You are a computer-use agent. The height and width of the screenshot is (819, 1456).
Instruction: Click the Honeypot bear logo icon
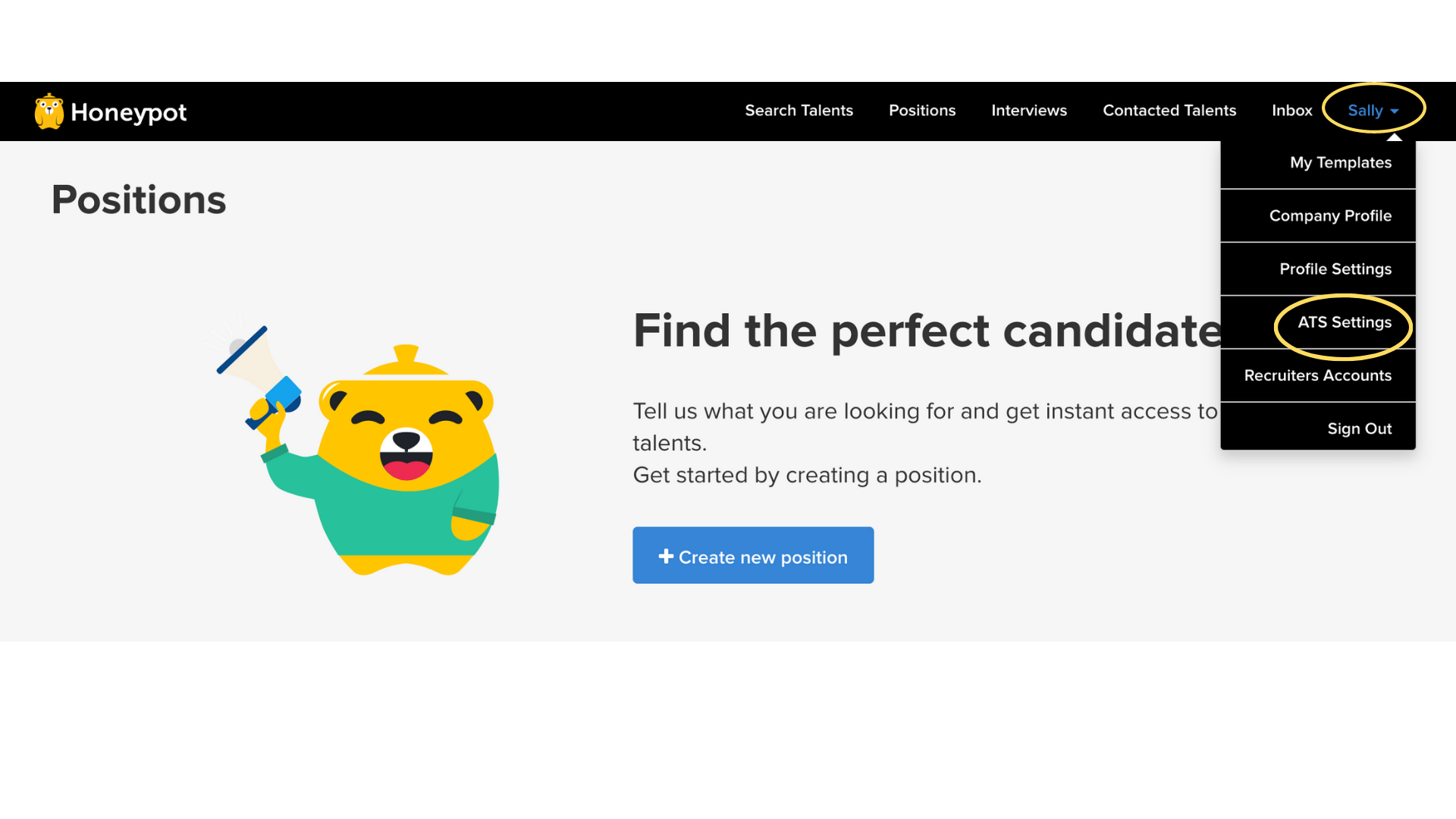click(49, 111)
